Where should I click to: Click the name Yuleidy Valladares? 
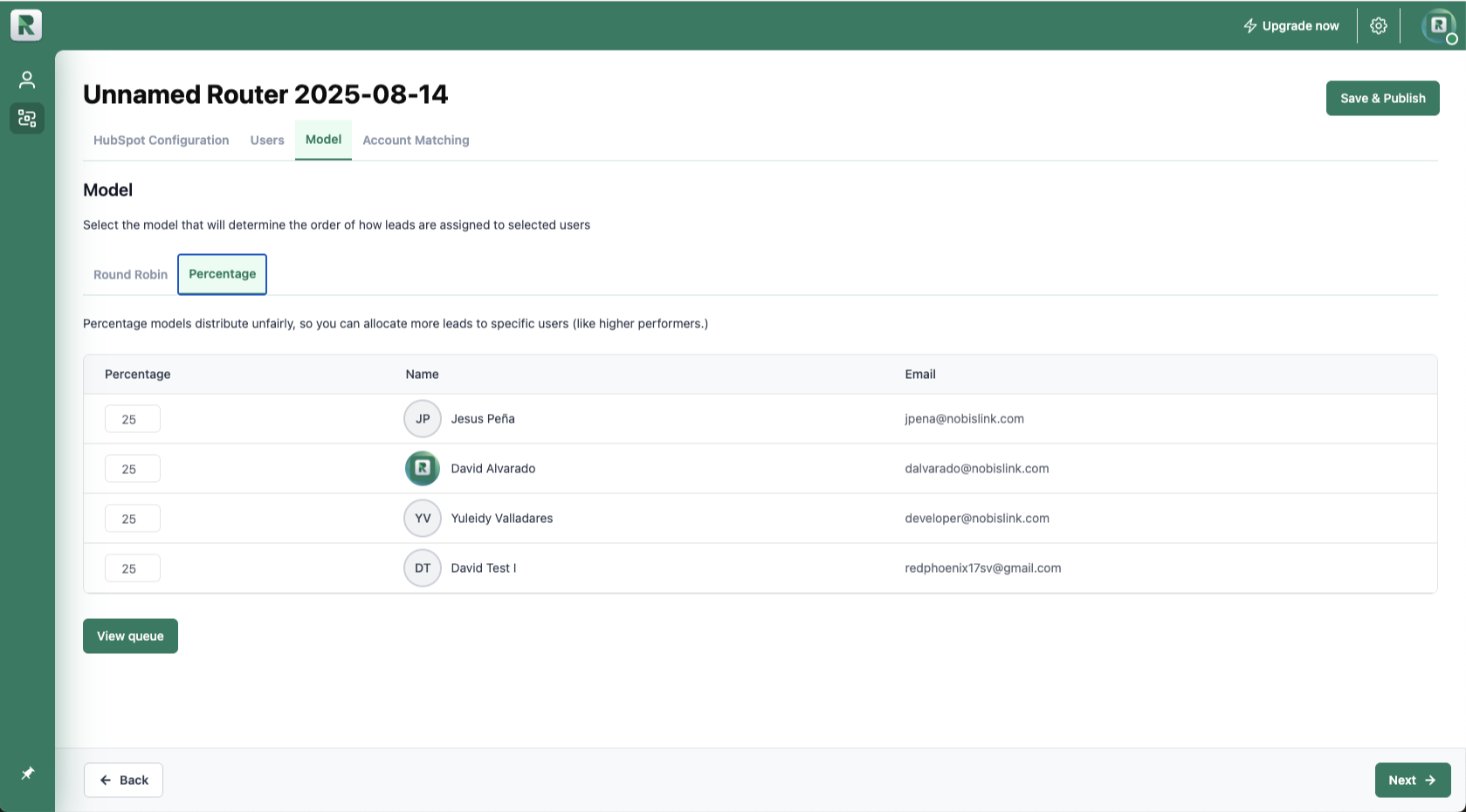coord(502,519)
